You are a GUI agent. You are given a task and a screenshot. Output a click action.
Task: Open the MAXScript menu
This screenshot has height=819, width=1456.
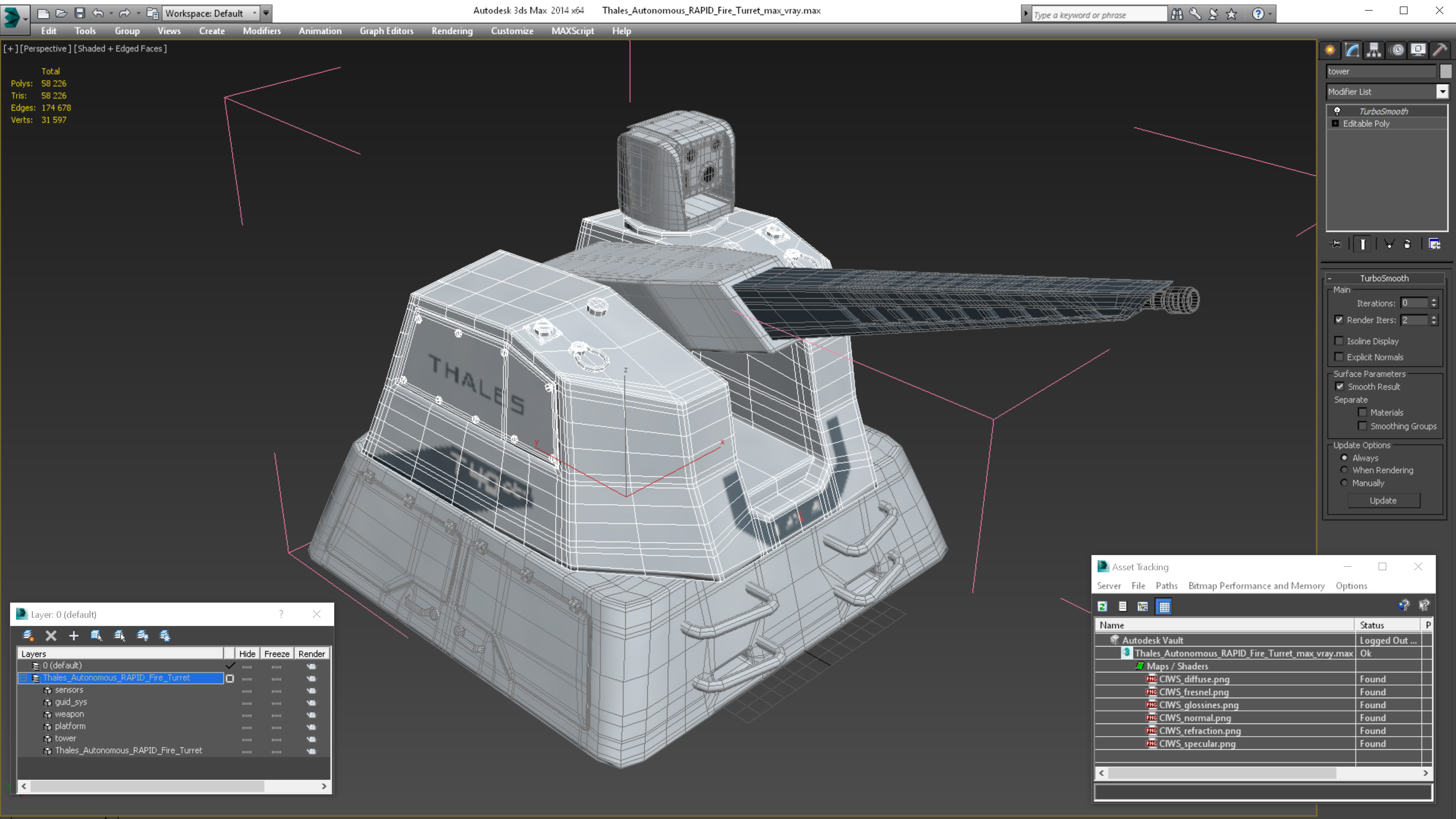573,31
